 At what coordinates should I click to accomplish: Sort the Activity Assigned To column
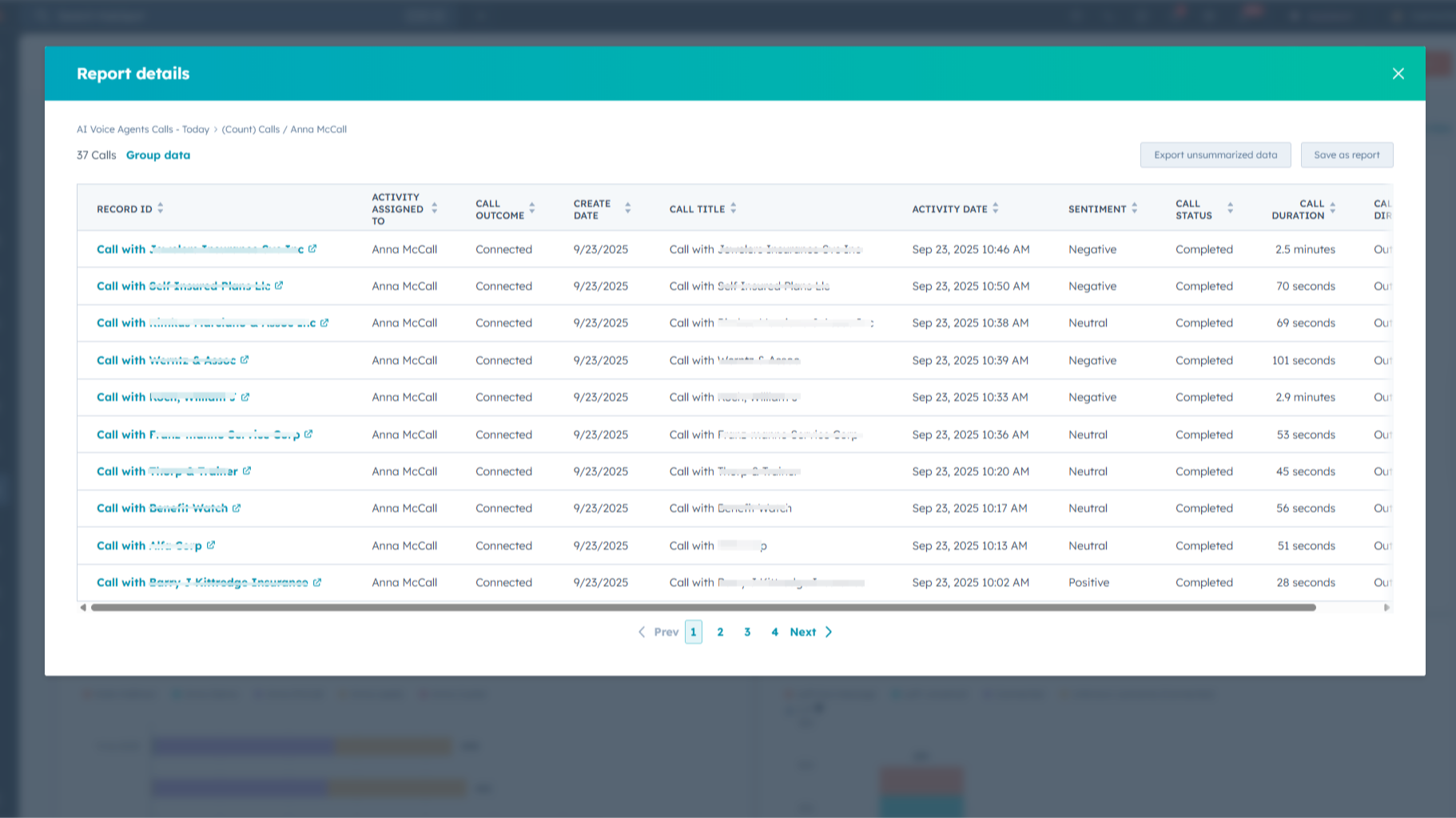point(434,208)
